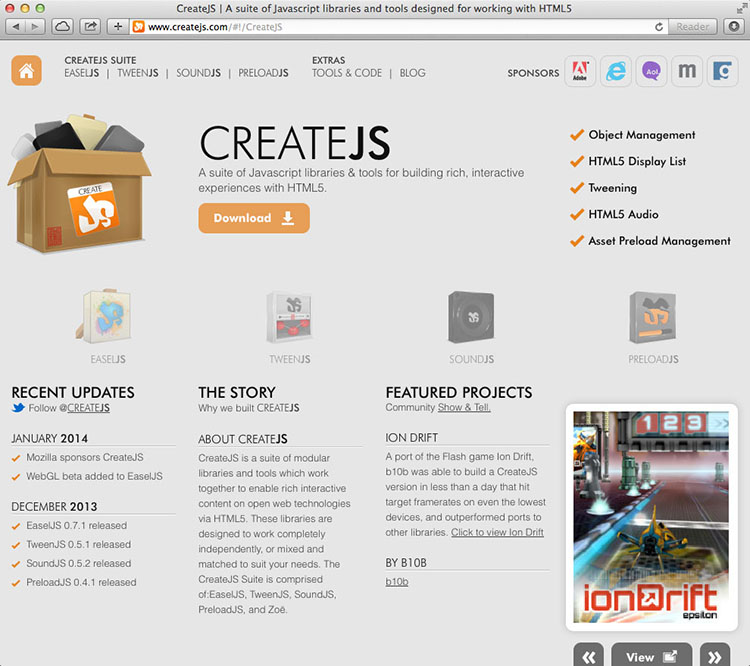Open the browser Share button

point(90,27)
